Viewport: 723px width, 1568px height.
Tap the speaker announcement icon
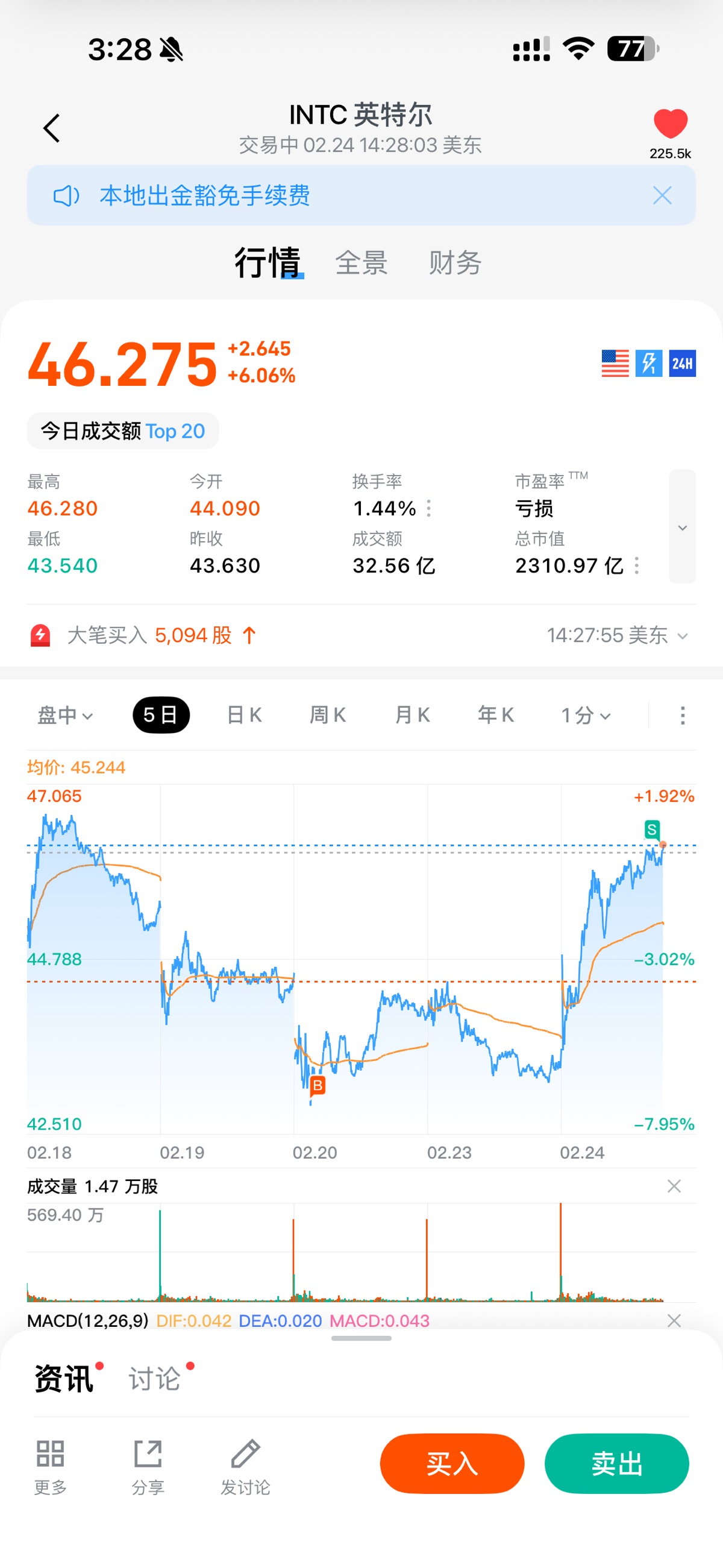66,196
